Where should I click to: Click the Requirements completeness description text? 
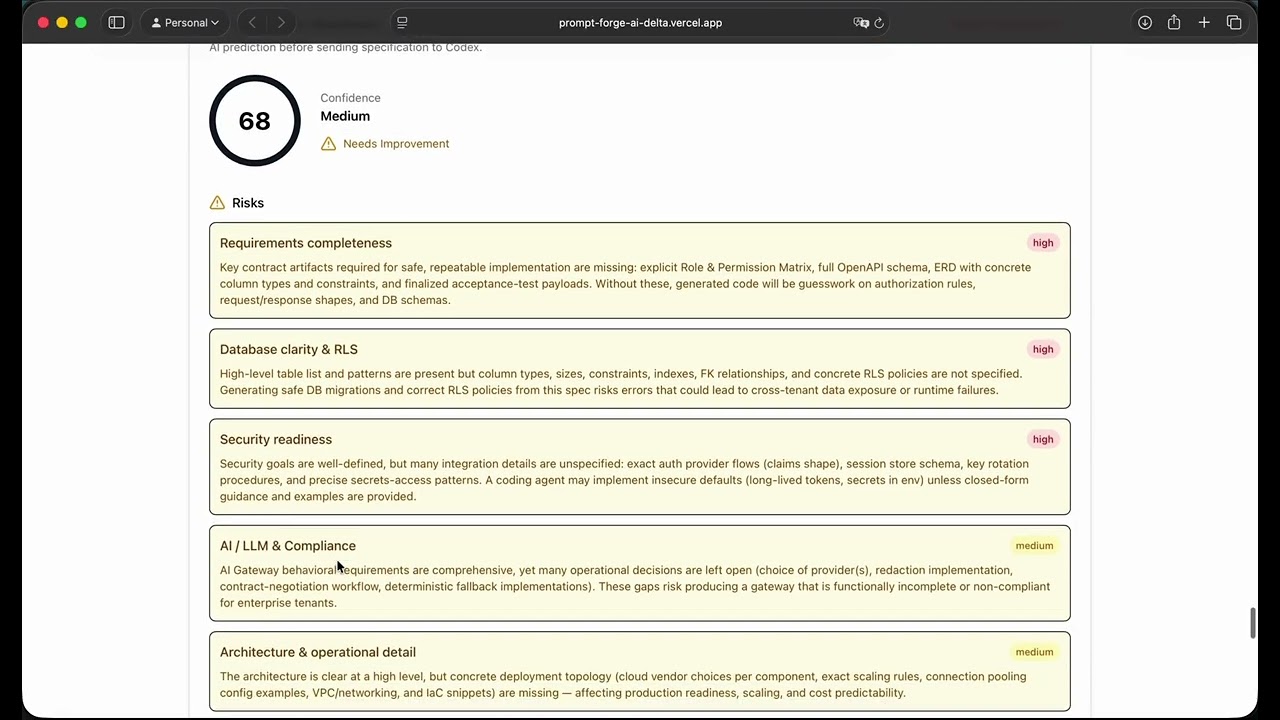tap(625, 284)
